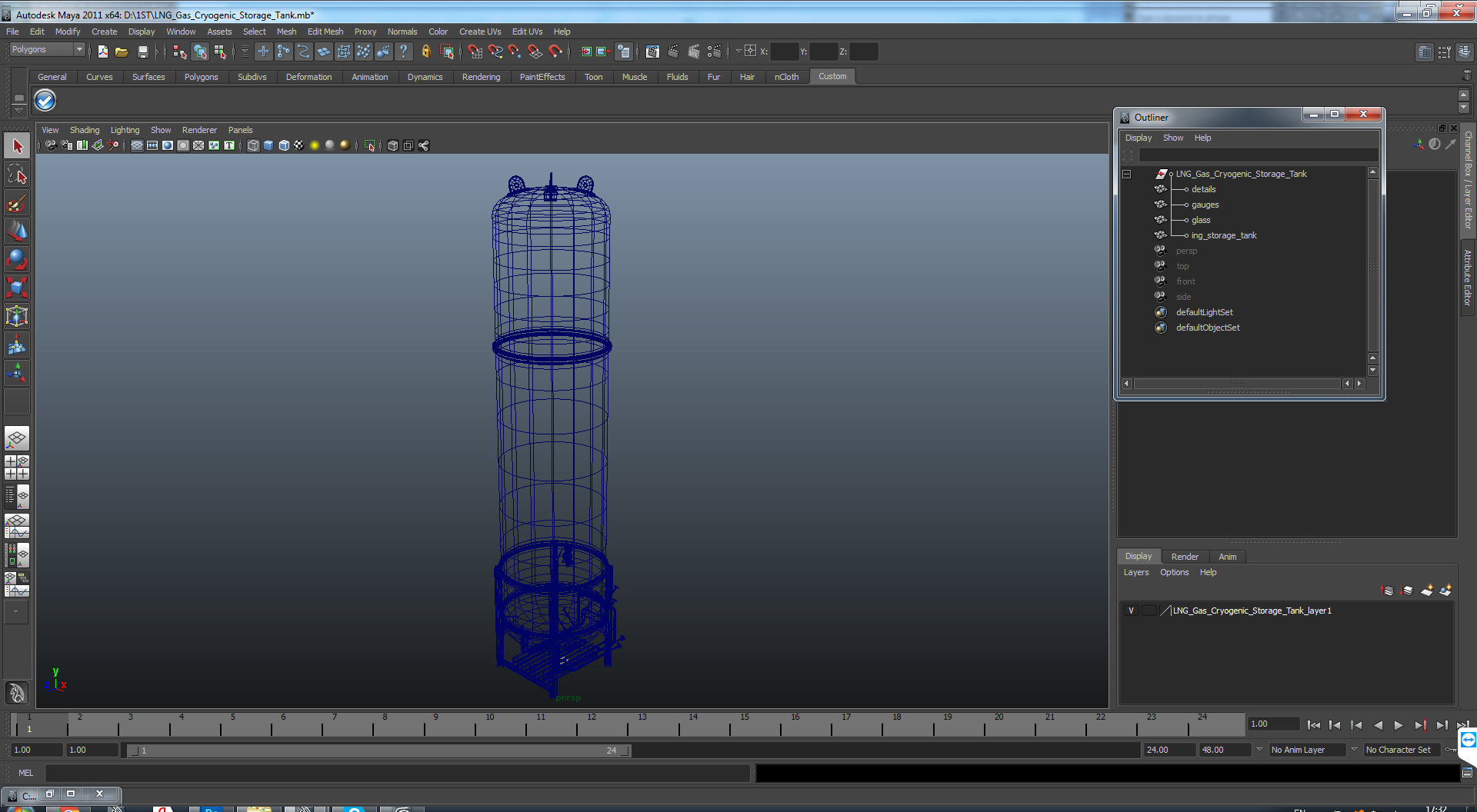Screen dimensions: 1477x812
Task: Enable select by hierarchy mode
Action: click(x=179, y=52)
